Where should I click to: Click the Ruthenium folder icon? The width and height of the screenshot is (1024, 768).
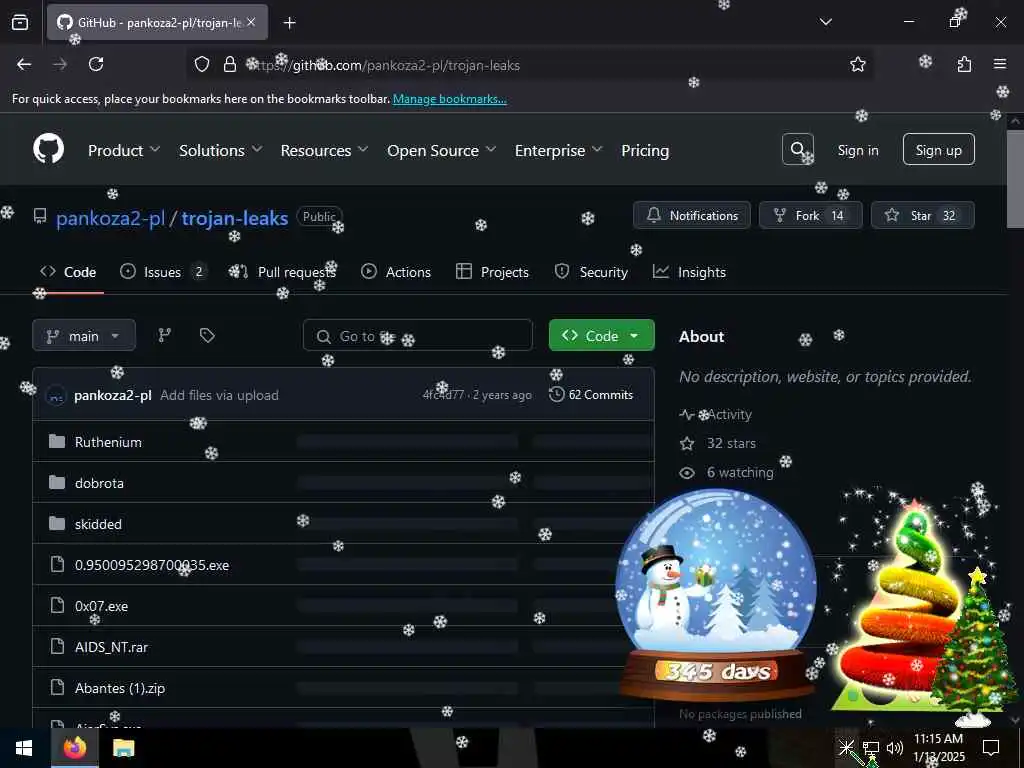(x=57, y=441)
